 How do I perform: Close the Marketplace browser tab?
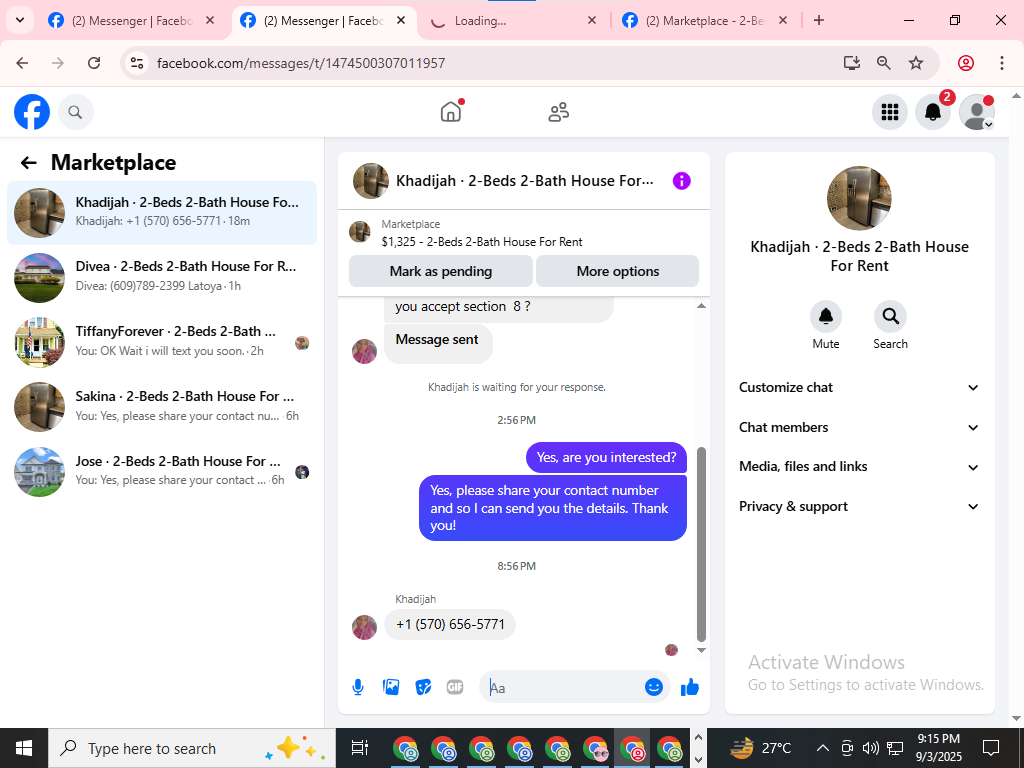coord(783,20)
